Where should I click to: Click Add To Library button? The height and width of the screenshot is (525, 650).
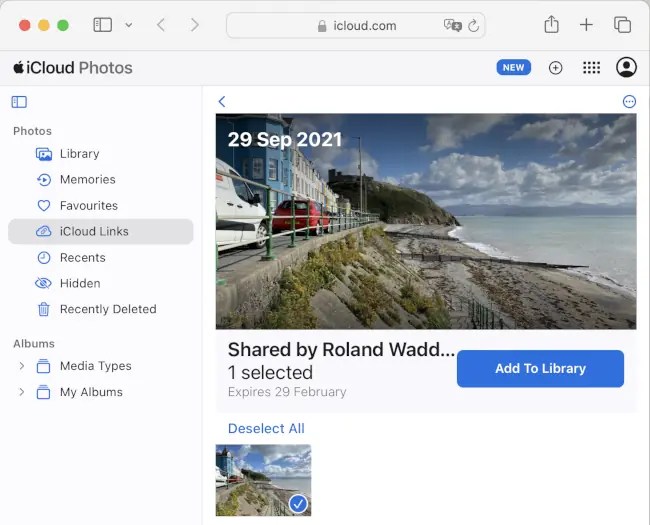[541, 369]
